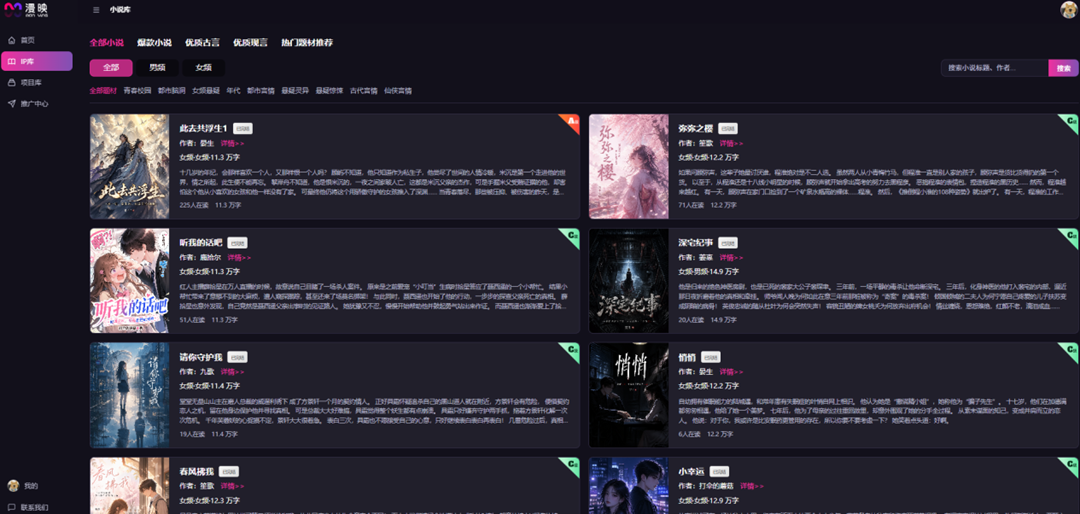Image resolution: width=1080 pixels, height=514 pixels.
Task: Switch to the 优质古言 tab
Action: 202,43
